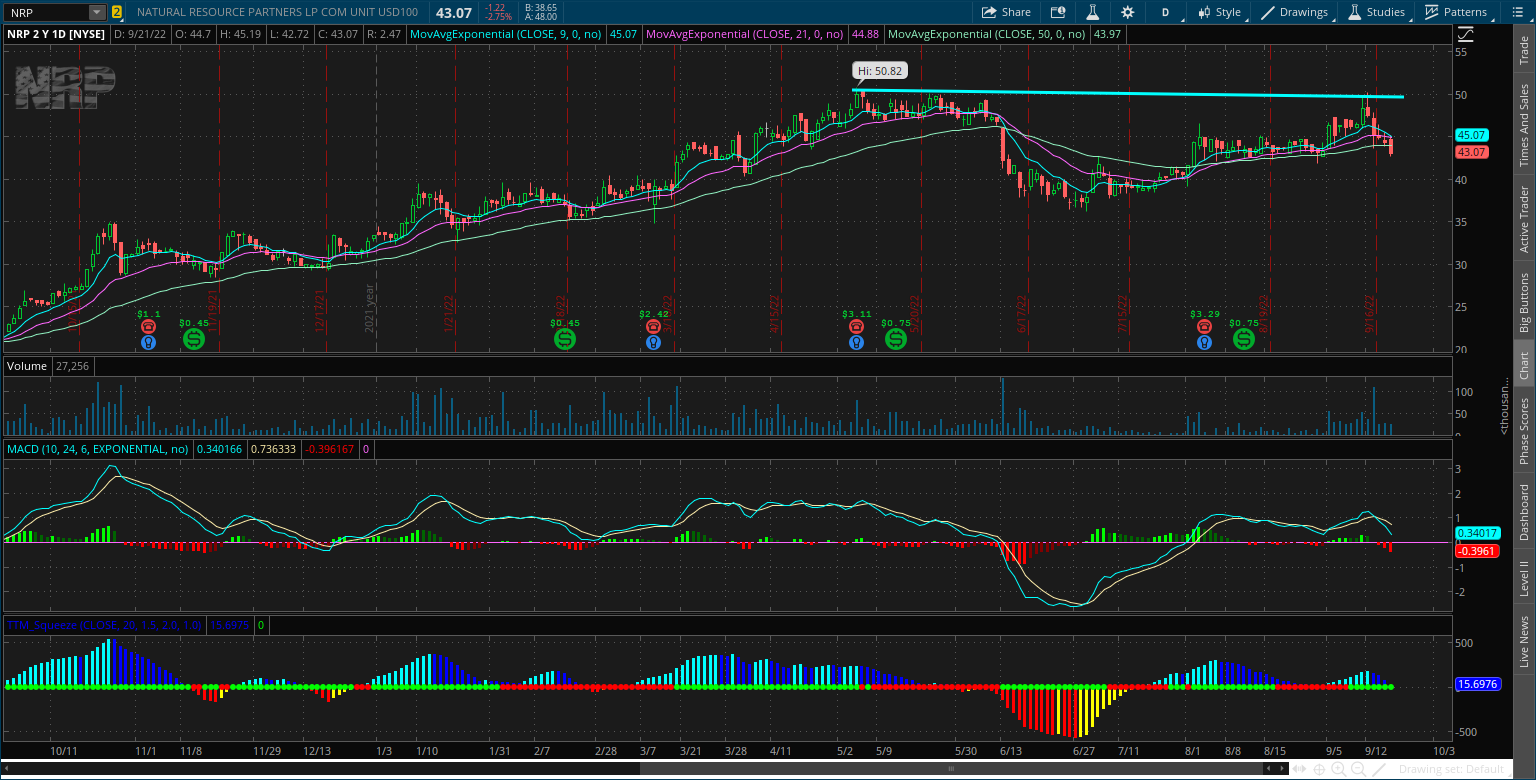
Task: Click the NRP 2 Y 1D [NYSE] header label
Action: click(x=56, y=34)
